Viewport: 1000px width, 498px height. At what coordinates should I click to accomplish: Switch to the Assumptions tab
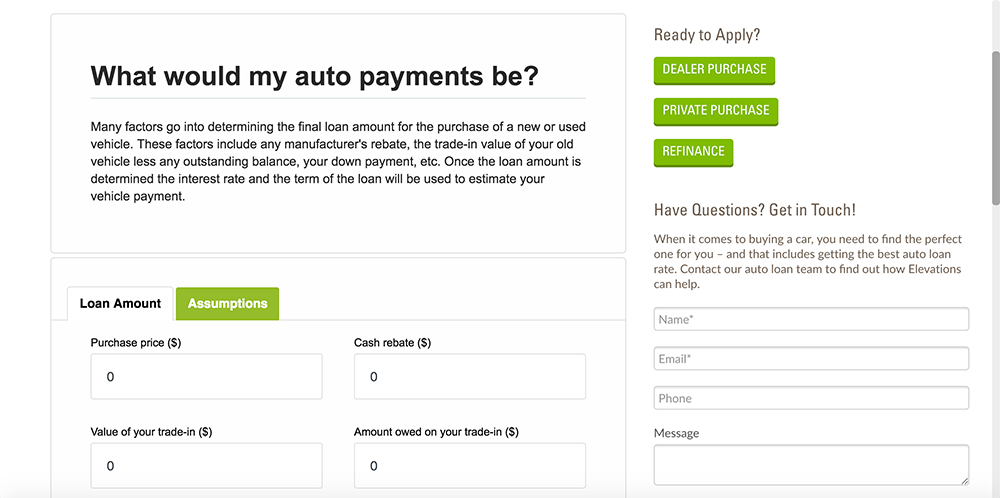coord(227,304)
